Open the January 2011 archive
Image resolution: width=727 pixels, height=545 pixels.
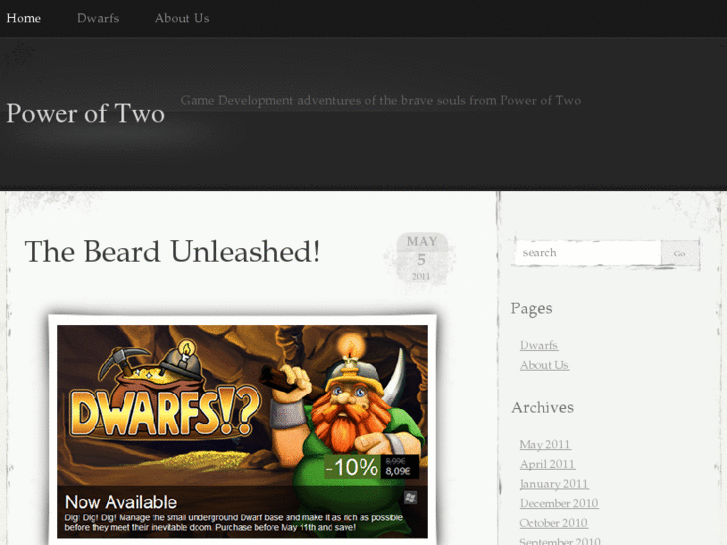point(554,484)
